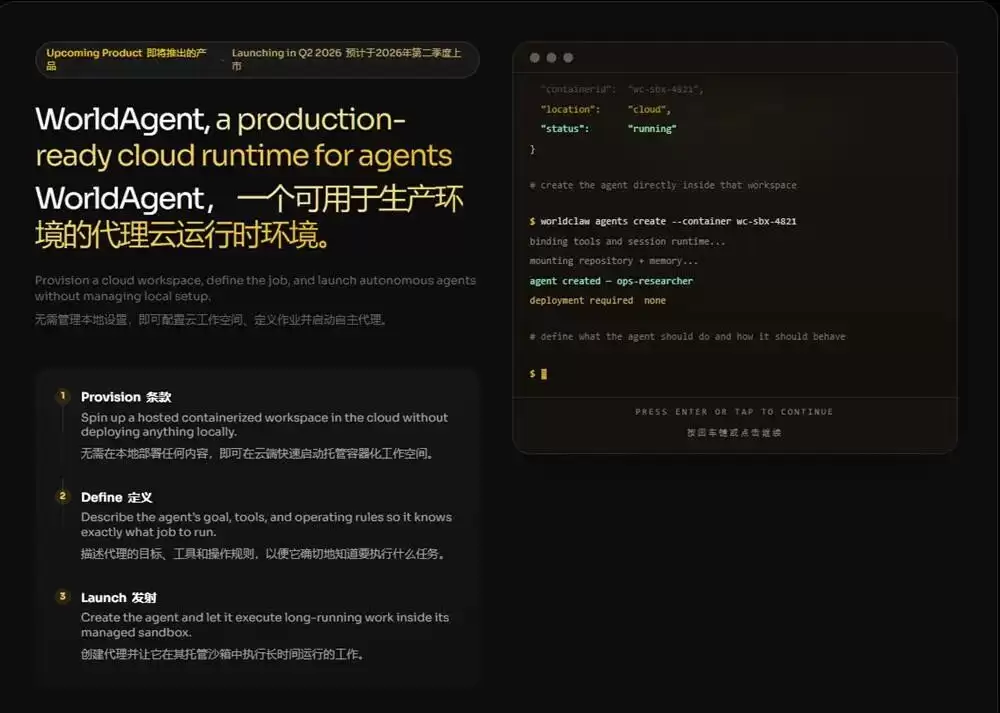
Task: Click the Chinese translation under Define step
Action: [x=263, y=554]
